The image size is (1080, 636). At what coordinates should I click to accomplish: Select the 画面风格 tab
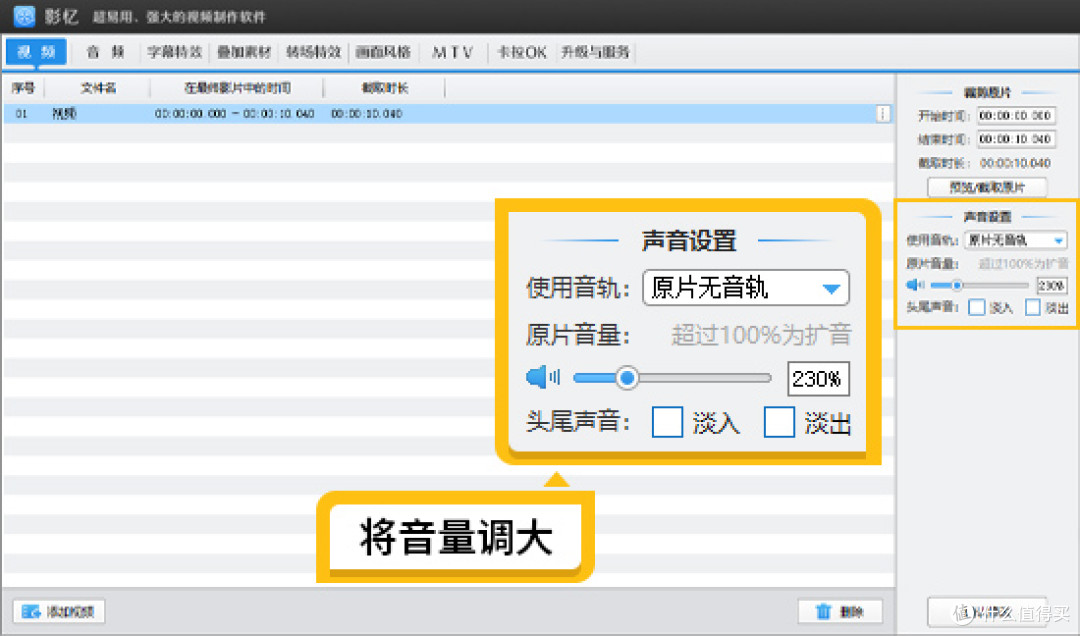pos(383,52)
